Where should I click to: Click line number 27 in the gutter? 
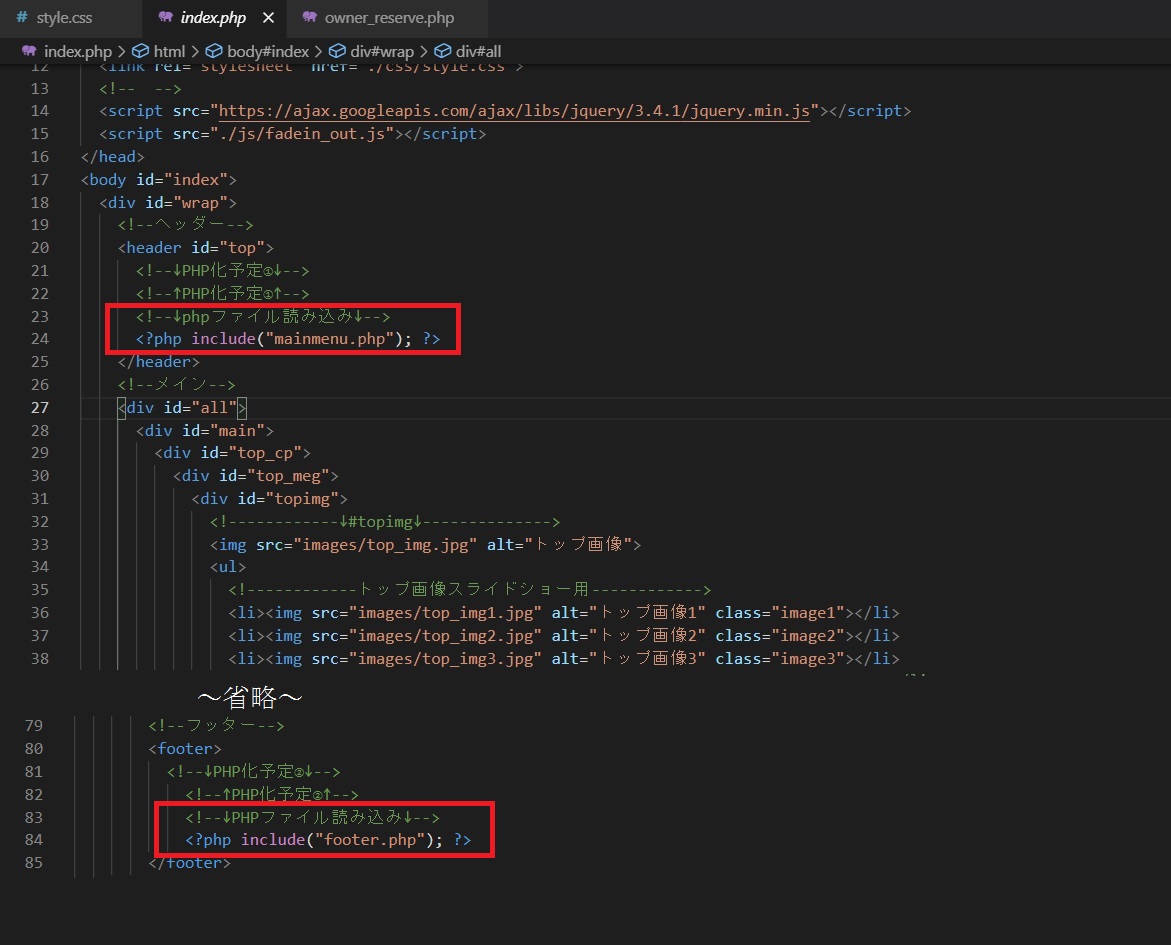click(x=39, y=407)
